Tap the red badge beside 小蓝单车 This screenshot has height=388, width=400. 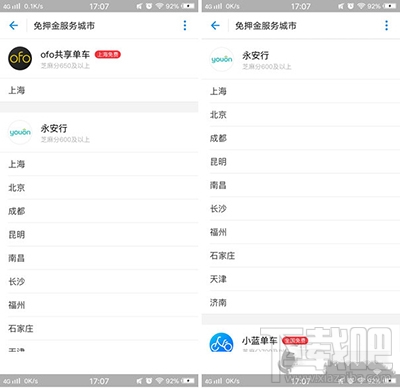click(295, 340)
